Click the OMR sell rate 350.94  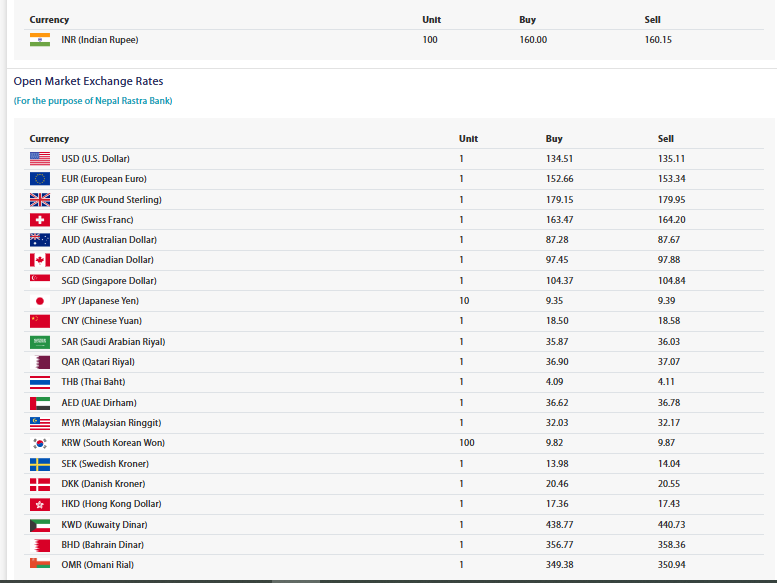point(671,565)
